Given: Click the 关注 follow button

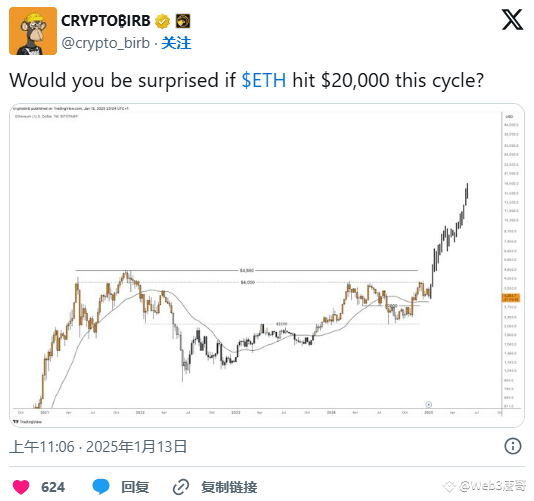Looking at the screenshot, I should [x=176, y=43].
